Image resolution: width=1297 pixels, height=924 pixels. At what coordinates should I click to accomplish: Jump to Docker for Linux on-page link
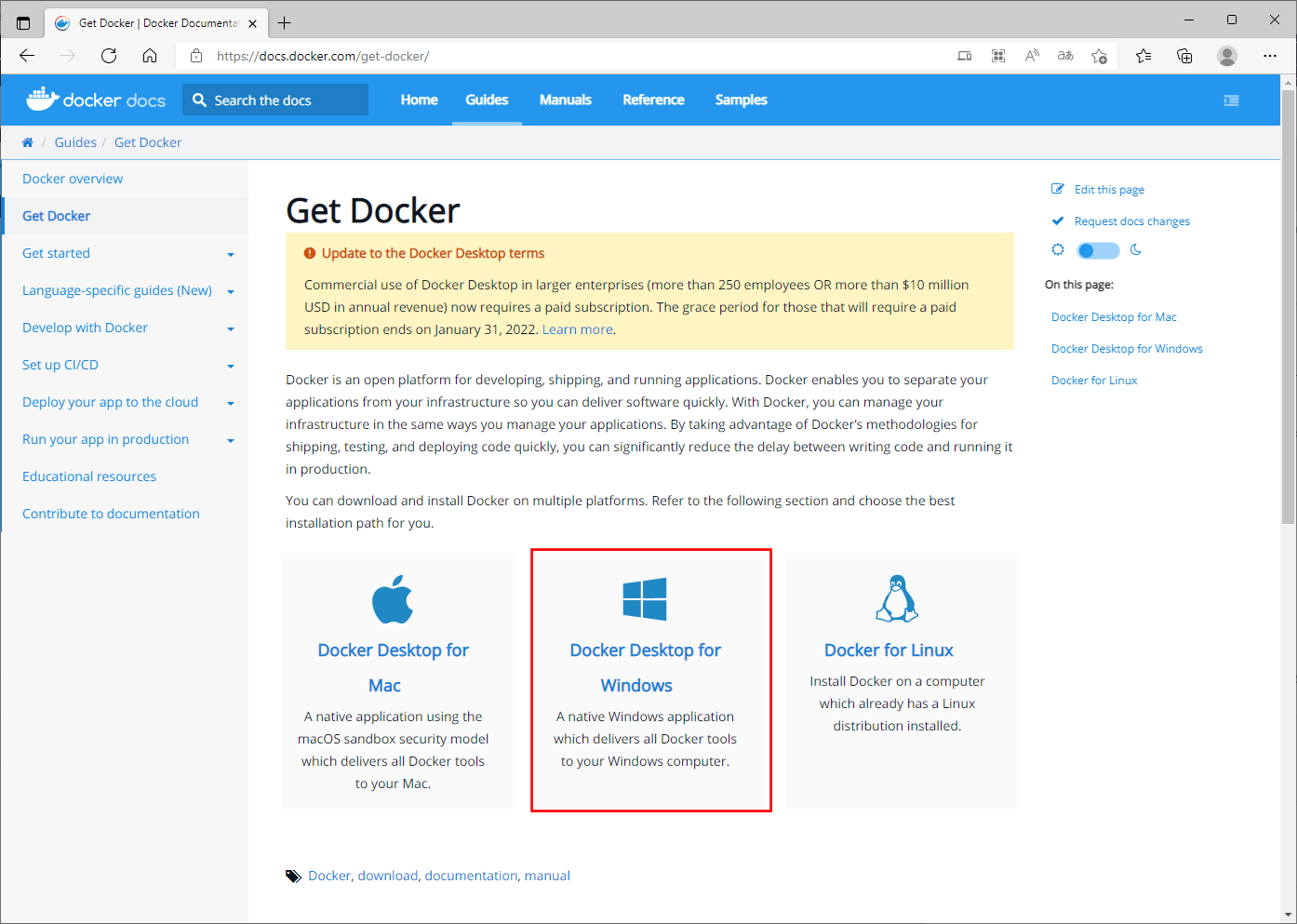pyautogui.click(x=1094, y=381)
